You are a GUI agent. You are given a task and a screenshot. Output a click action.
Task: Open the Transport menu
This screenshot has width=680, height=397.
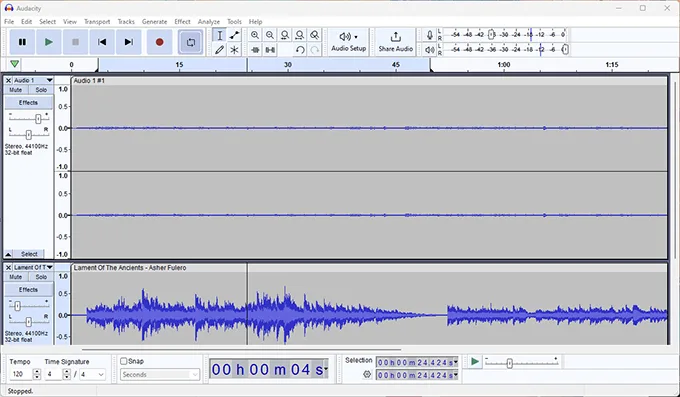[x=97, y=22]
